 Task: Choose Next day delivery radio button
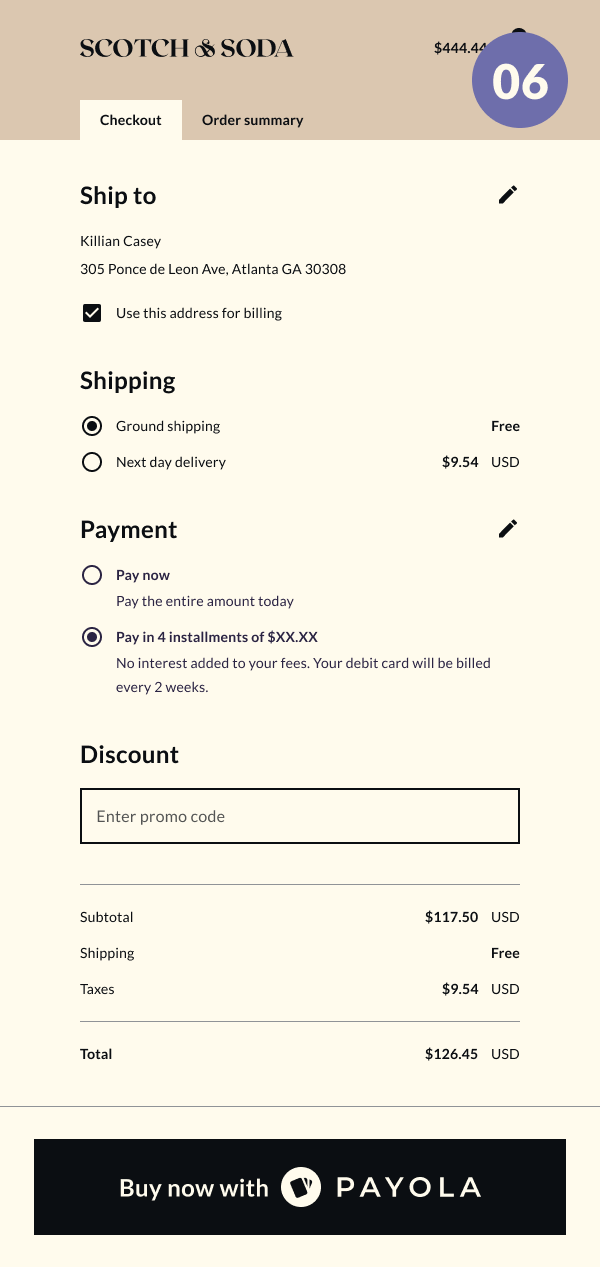(92, 462)
